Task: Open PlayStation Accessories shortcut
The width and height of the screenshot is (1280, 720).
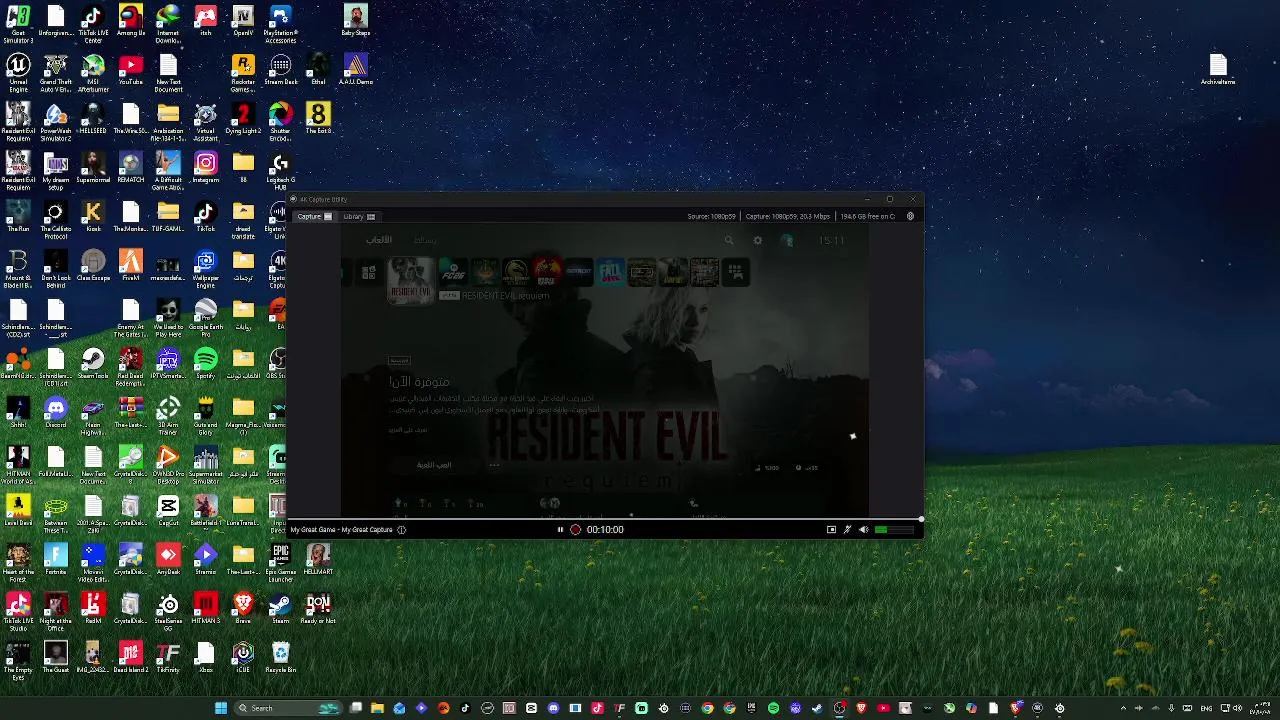Action: [x=280, y=24]
